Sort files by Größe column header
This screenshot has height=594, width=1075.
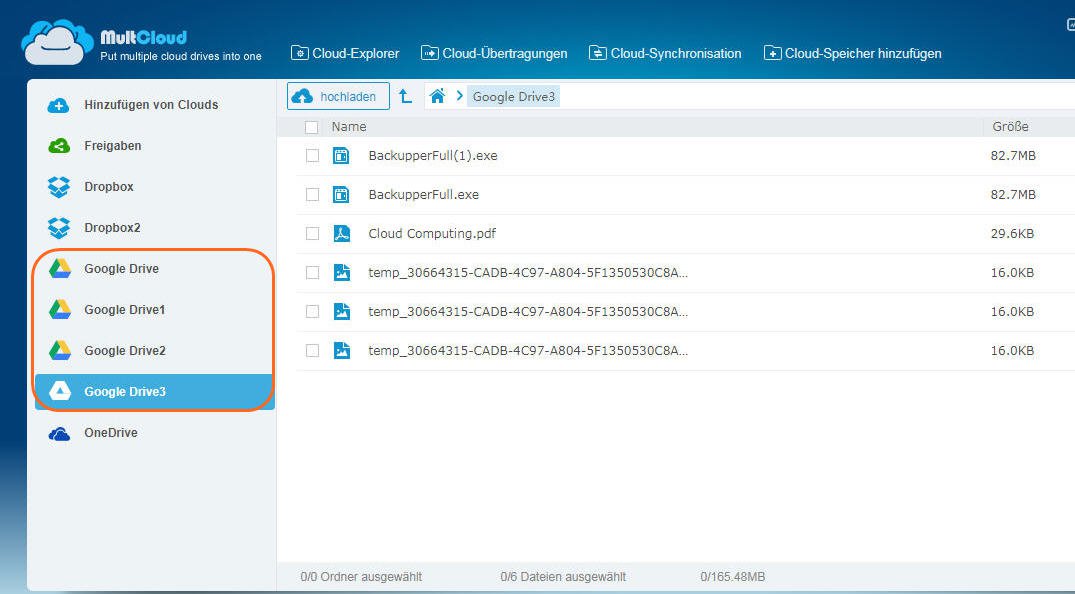pyautogui.click(x=1010, y=127)
